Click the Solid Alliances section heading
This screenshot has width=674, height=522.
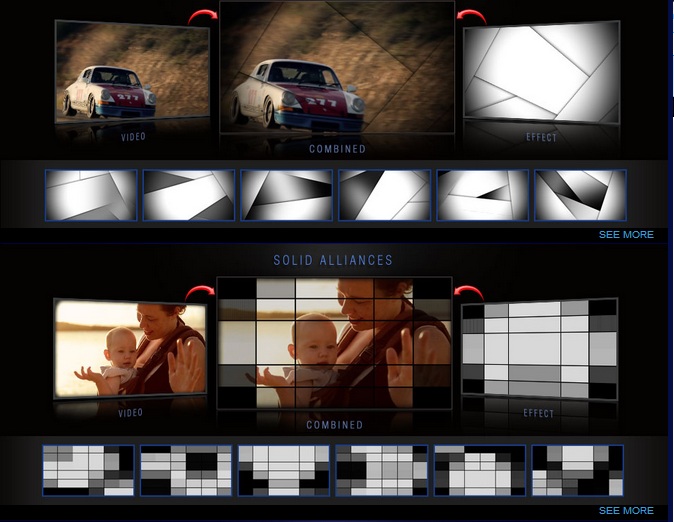(x=333, y=260)
